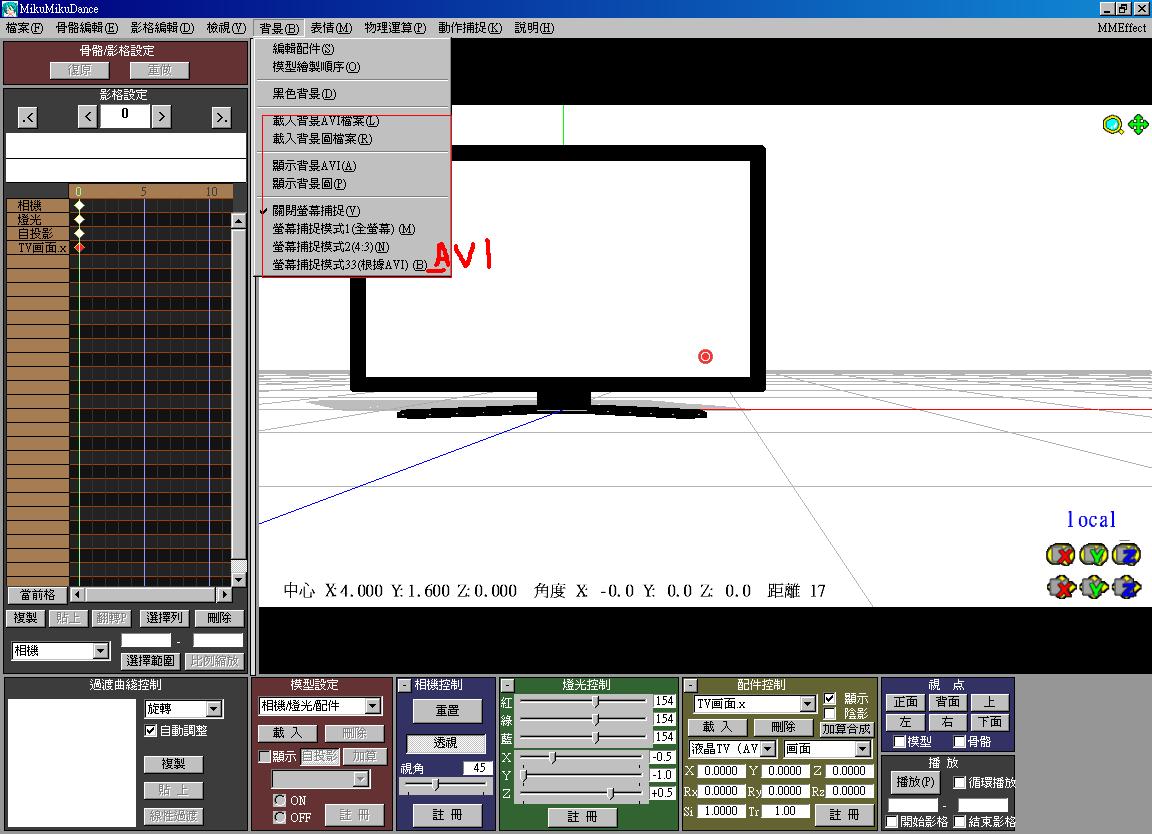
Task: Click the local Y-axis rotate icon
Action: tap(1094, 554)
